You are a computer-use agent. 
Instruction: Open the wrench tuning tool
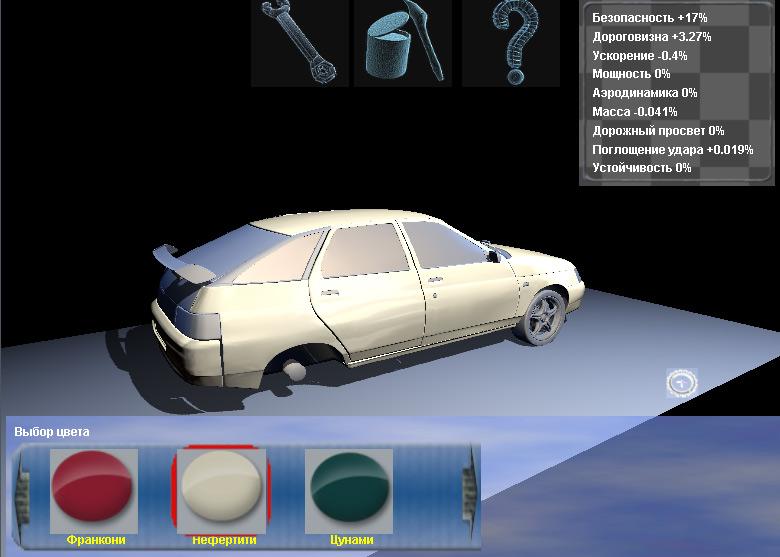(299, 42)
